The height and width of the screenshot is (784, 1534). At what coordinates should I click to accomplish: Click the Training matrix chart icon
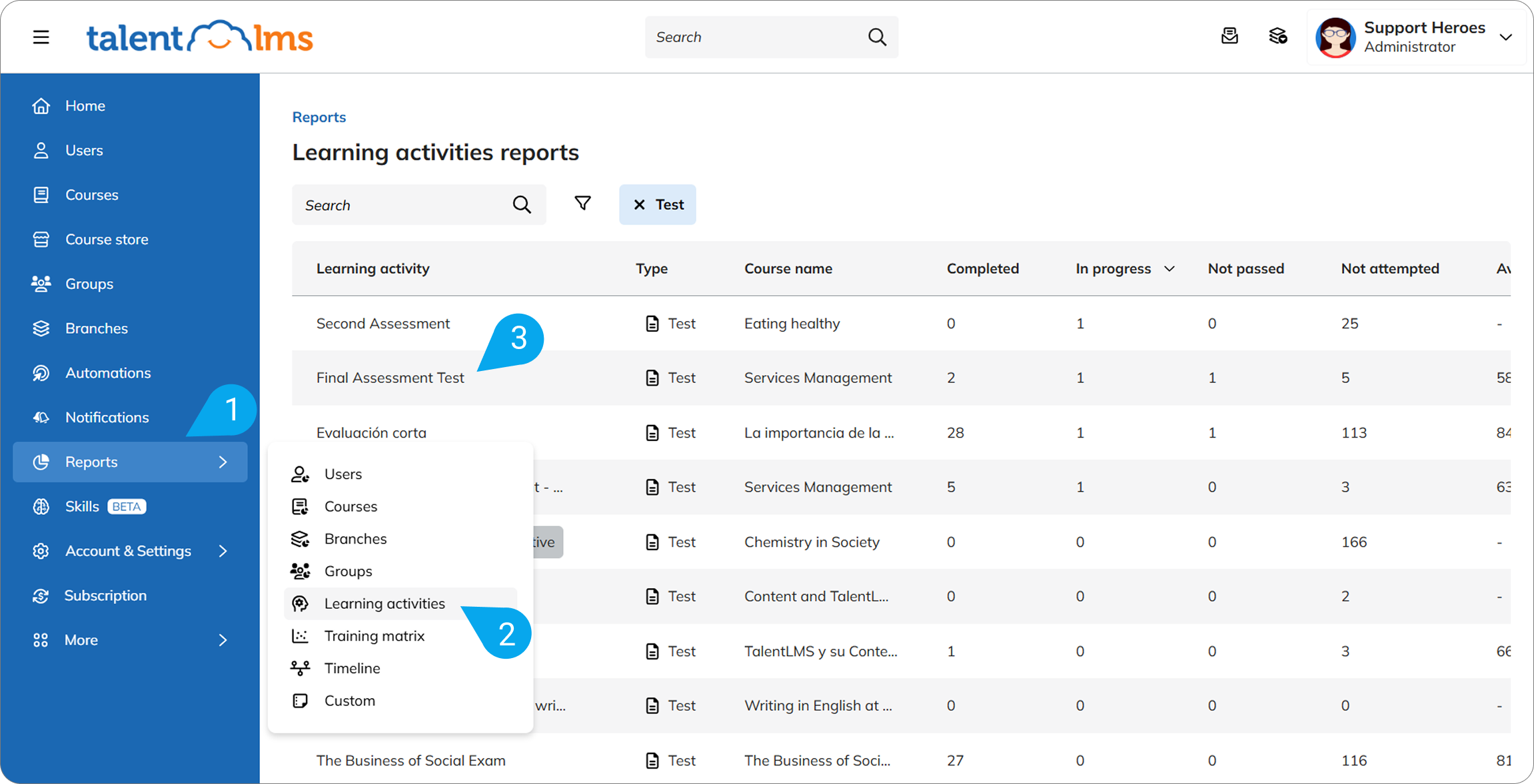(301, 636)
